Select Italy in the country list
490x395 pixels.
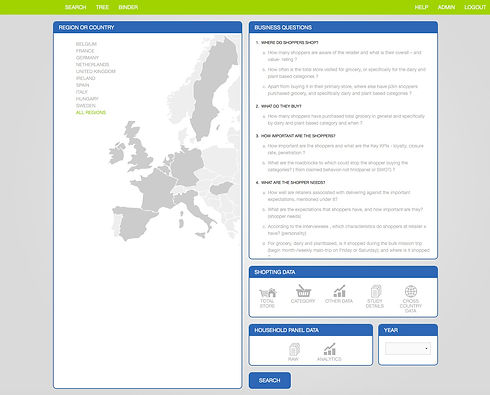coord(81,92)
